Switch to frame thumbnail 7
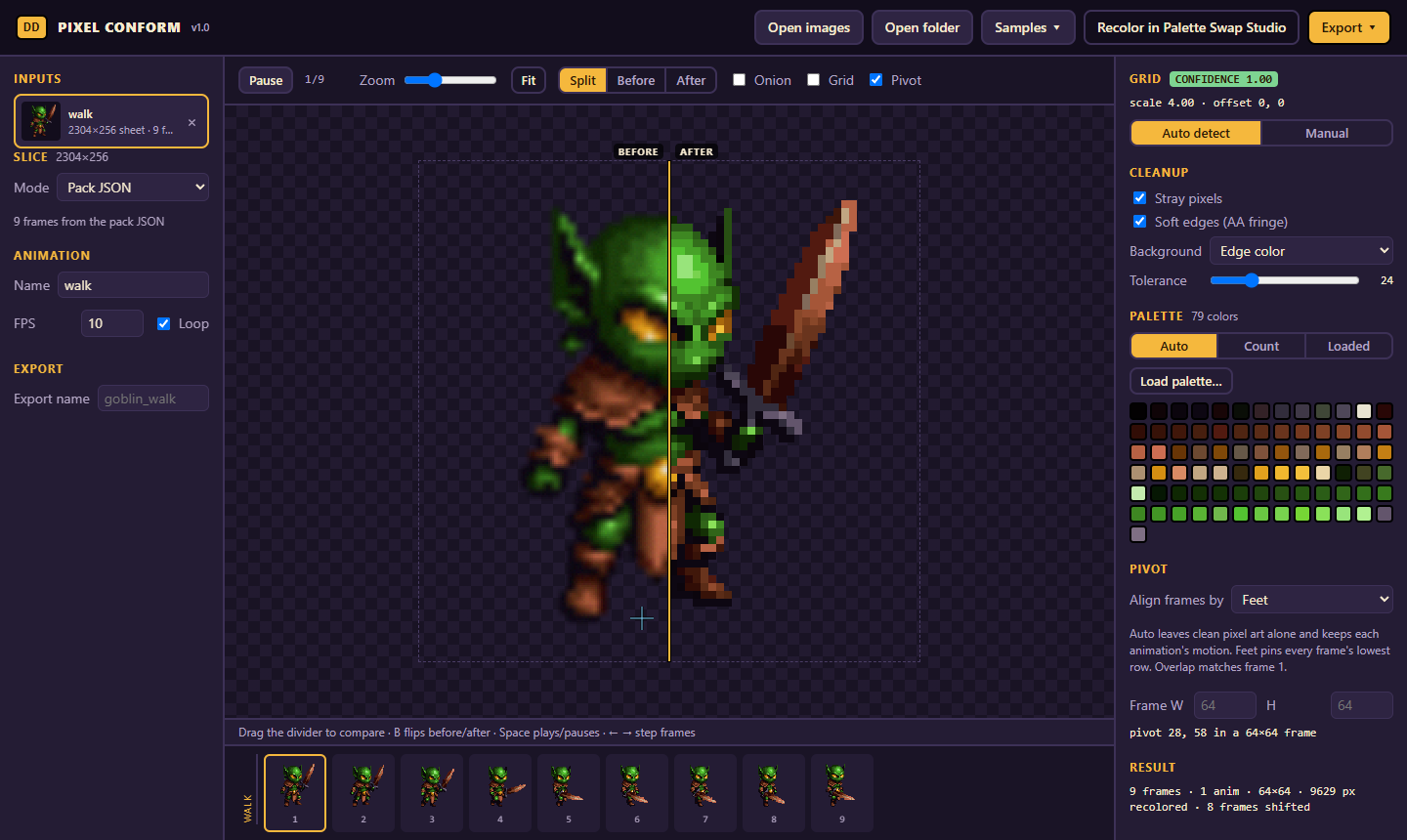The height and width of the screenshot is (840, 1407). pos(705,792)
